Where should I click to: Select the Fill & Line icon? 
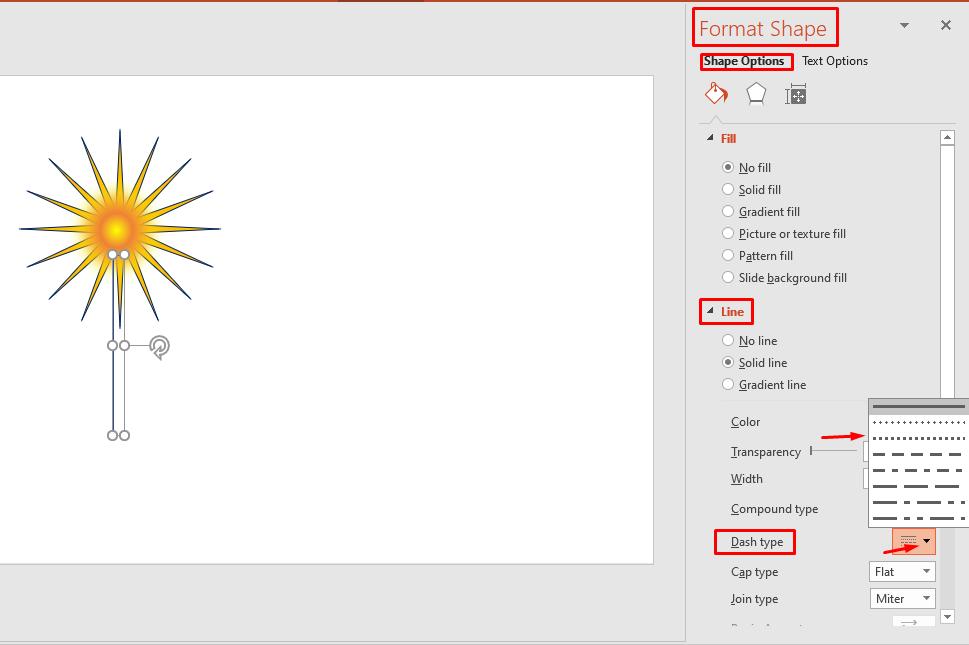click(716, 93)
